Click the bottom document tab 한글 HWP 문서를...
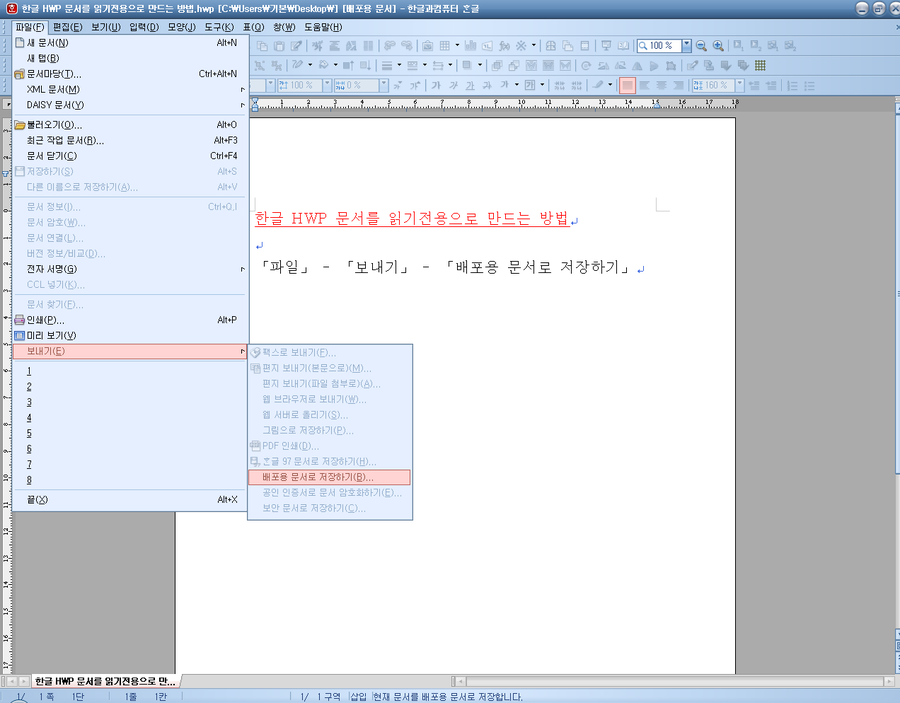 coord(104,681)
